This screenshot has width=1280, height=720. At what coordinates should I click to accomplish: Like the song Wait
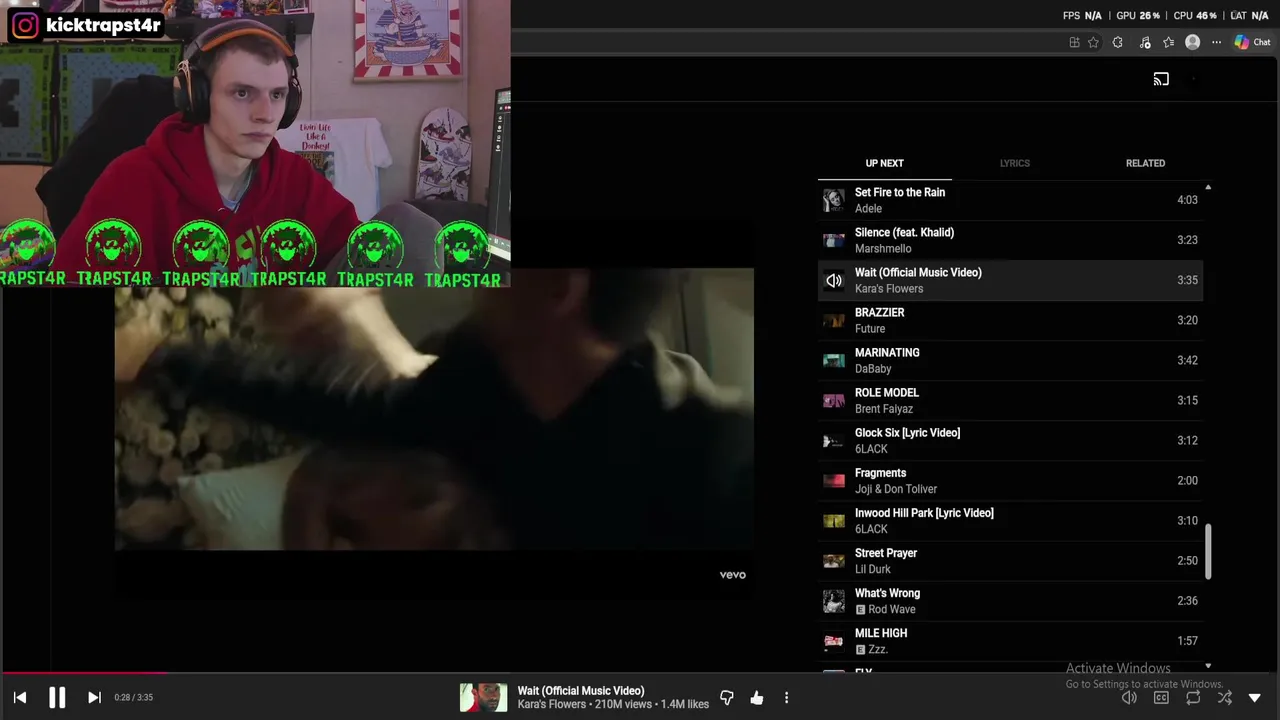coord(757,698)
